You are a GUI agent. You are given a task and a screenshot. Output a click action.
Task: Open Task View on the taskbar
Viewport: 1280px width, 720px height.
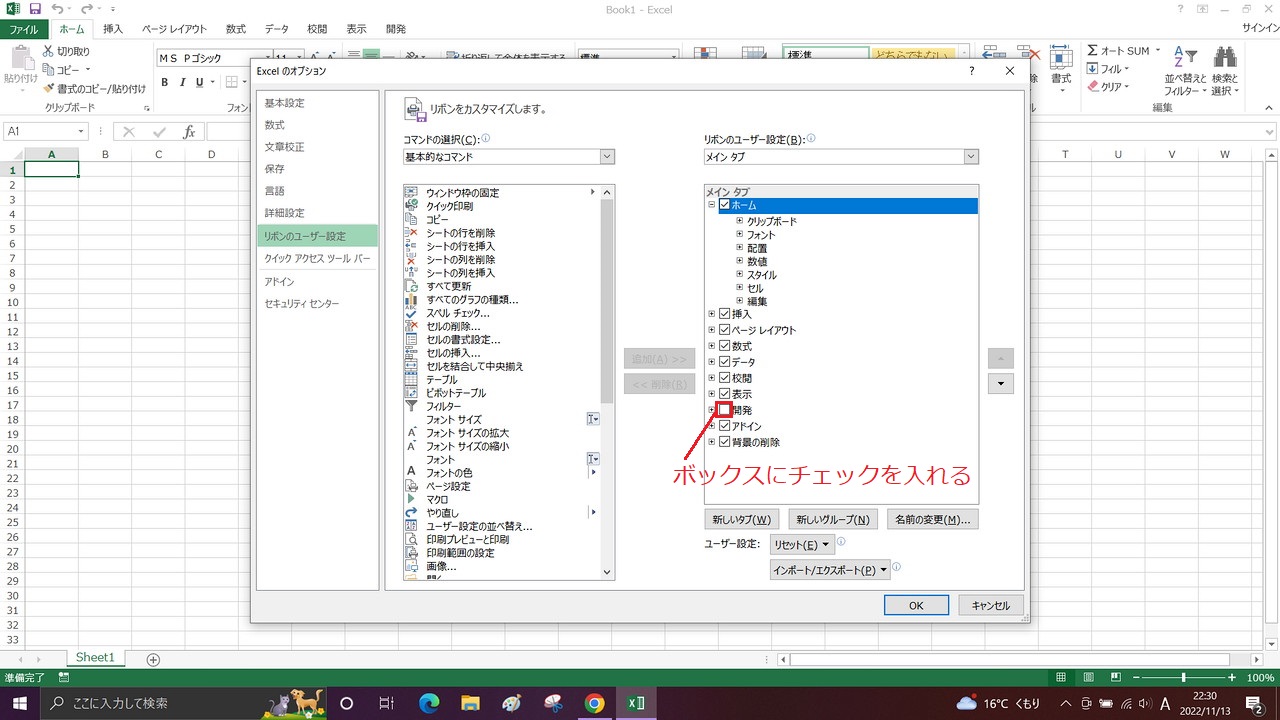(387, 703)
